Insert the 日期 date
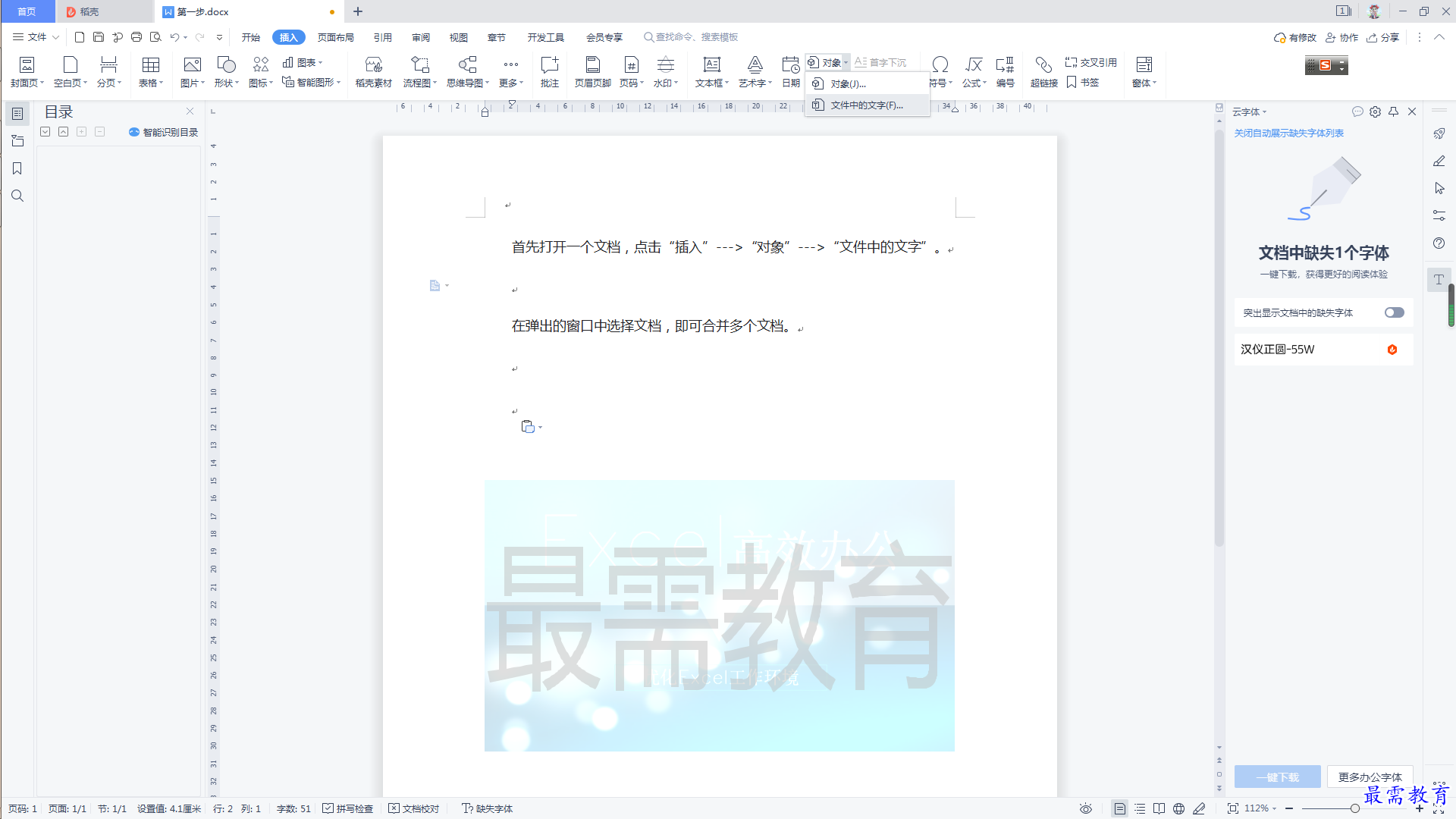 pyautogui.click(x=790, y=72)
